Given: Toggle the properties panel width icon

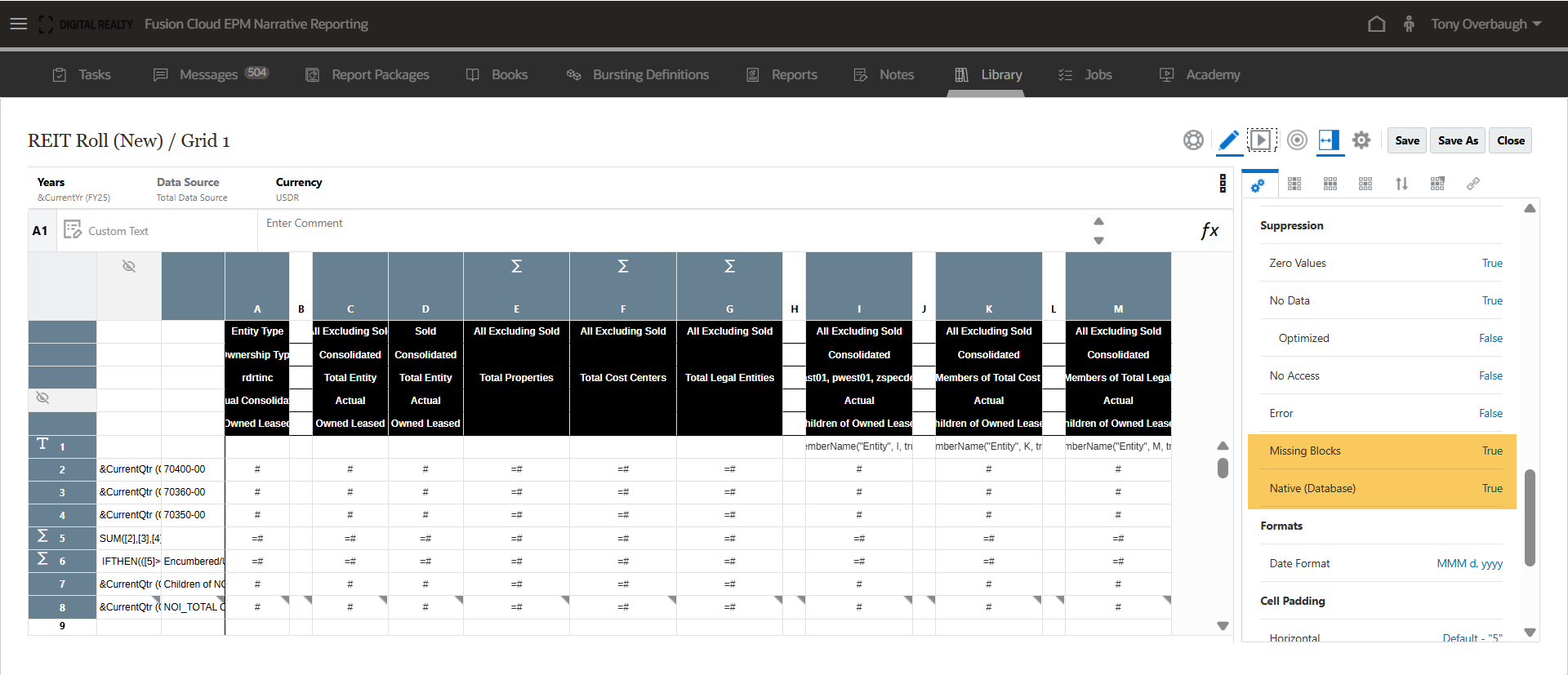Looking at the screenshot, I should tap(1330, 140).
